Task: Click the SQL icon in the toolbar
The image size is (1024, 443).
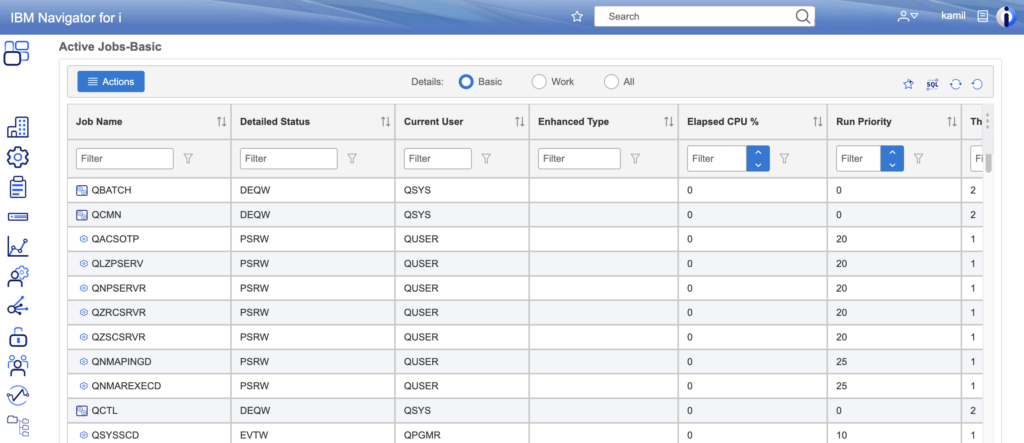Action: click(x=932, y=84)
